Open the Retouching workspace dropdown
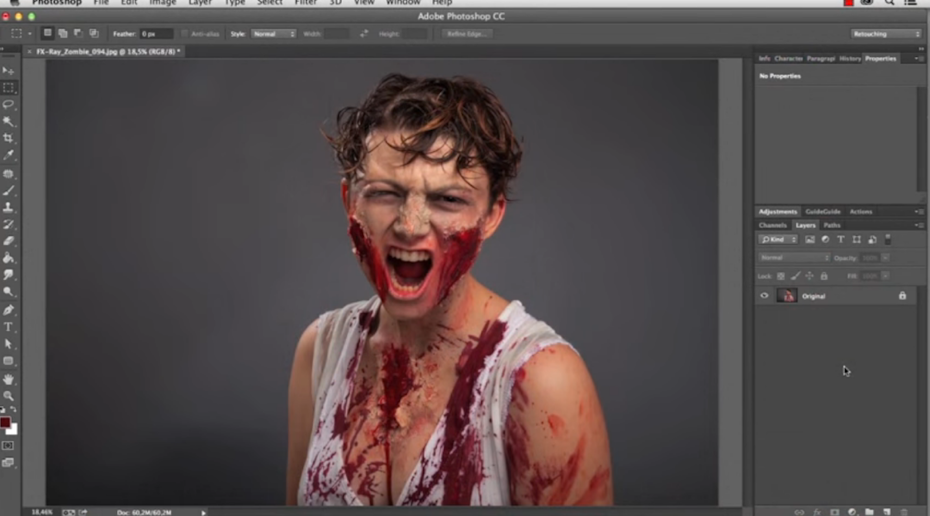This screenshot has height=516, width=930. [x=885, y=34]
